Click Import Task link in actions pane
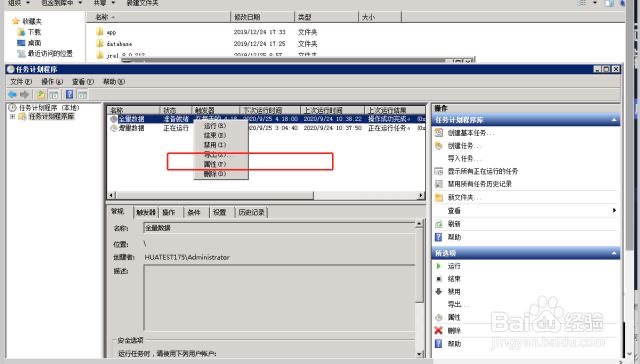Image resolution: width=640 pixels, height=364 pixels. [464, 158]
